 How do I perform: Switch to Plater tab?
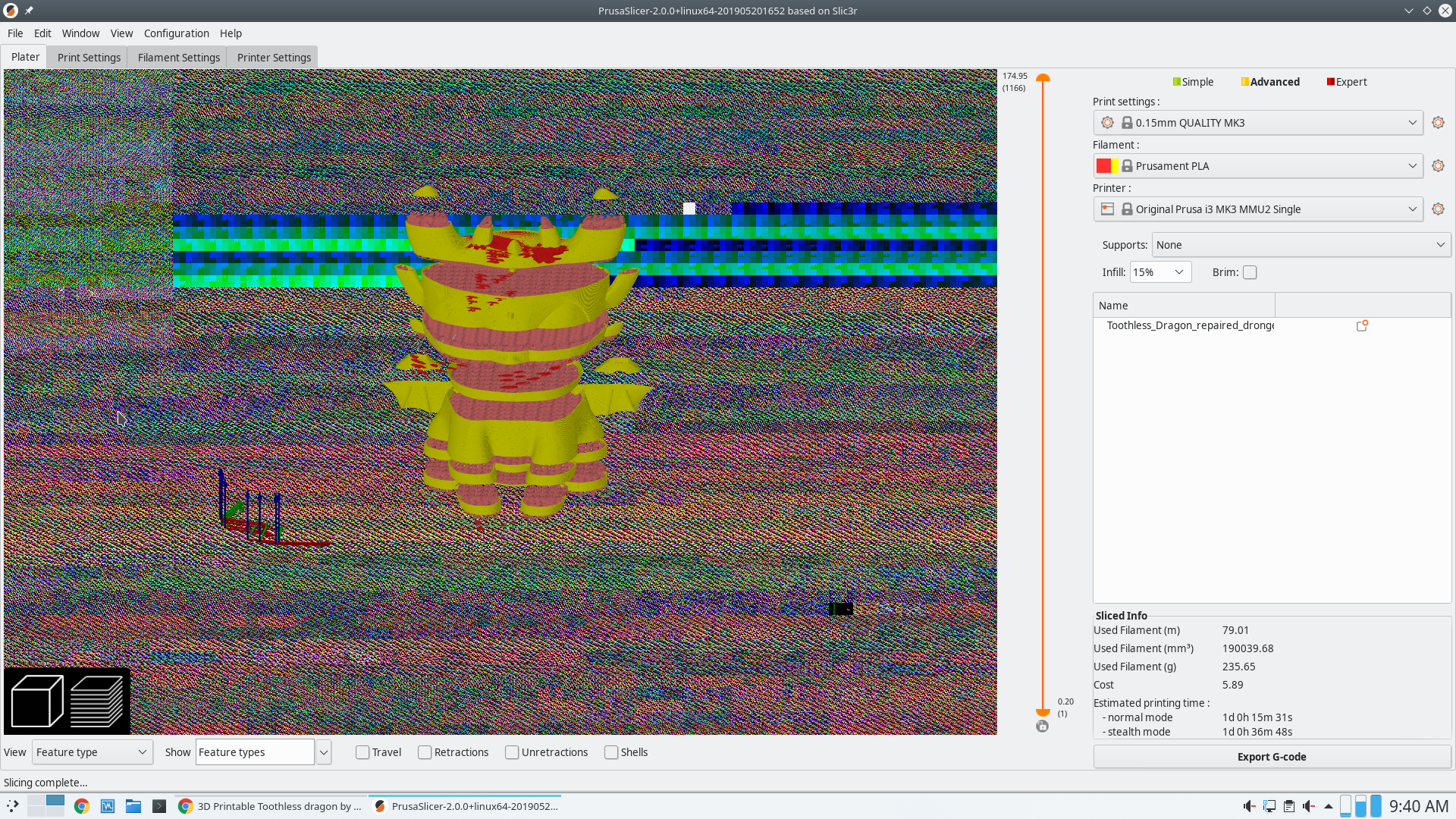(x=25, y=57)
